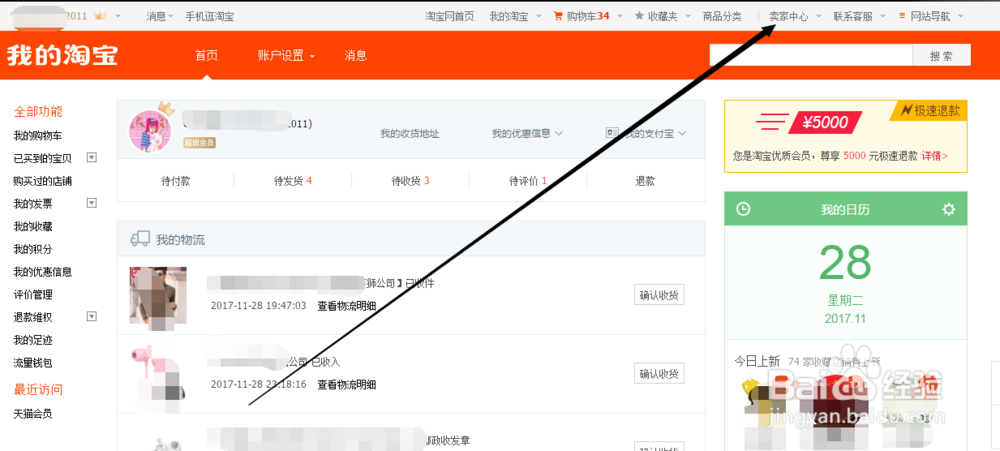Expand 我的支付宝 dropdown
The width and height of the screenshot is (1000, 451).
pyautogui.click(x=682, y=133)
